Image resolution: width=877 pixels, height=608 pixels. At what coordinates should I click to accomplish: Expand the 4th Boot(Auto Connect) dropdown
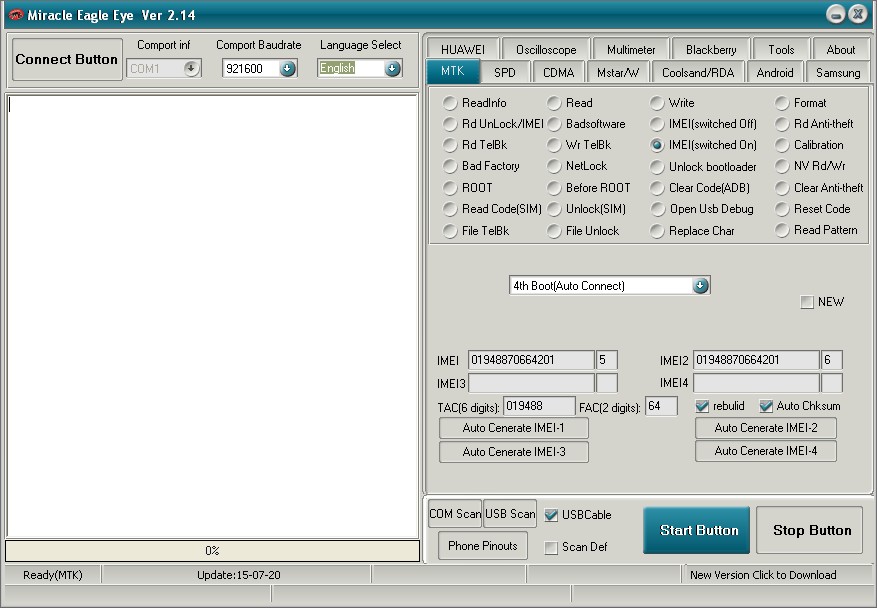pos(700,285)
